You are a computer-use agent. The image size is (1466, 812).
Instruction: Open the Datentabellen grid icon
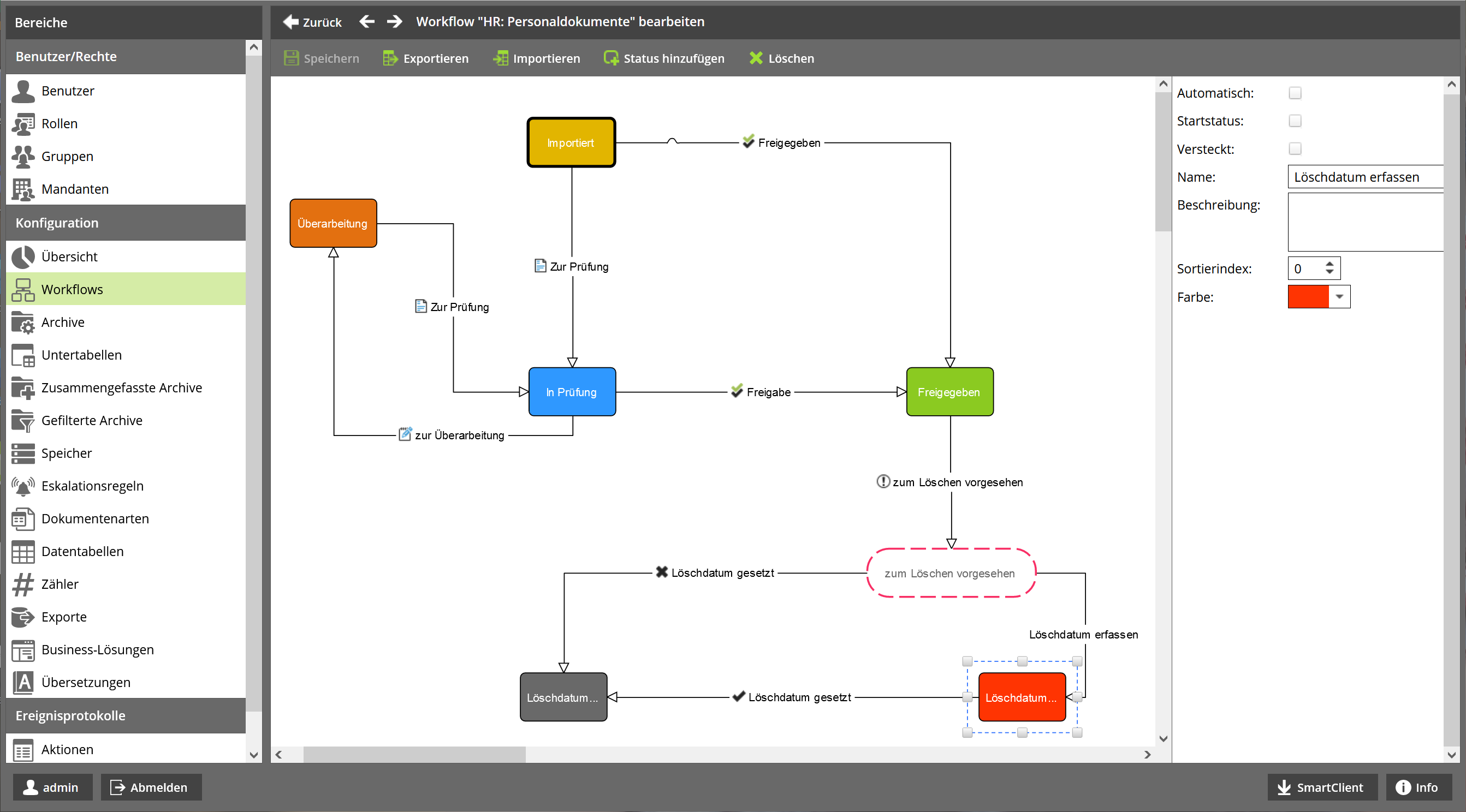click(x=23, y=552)
